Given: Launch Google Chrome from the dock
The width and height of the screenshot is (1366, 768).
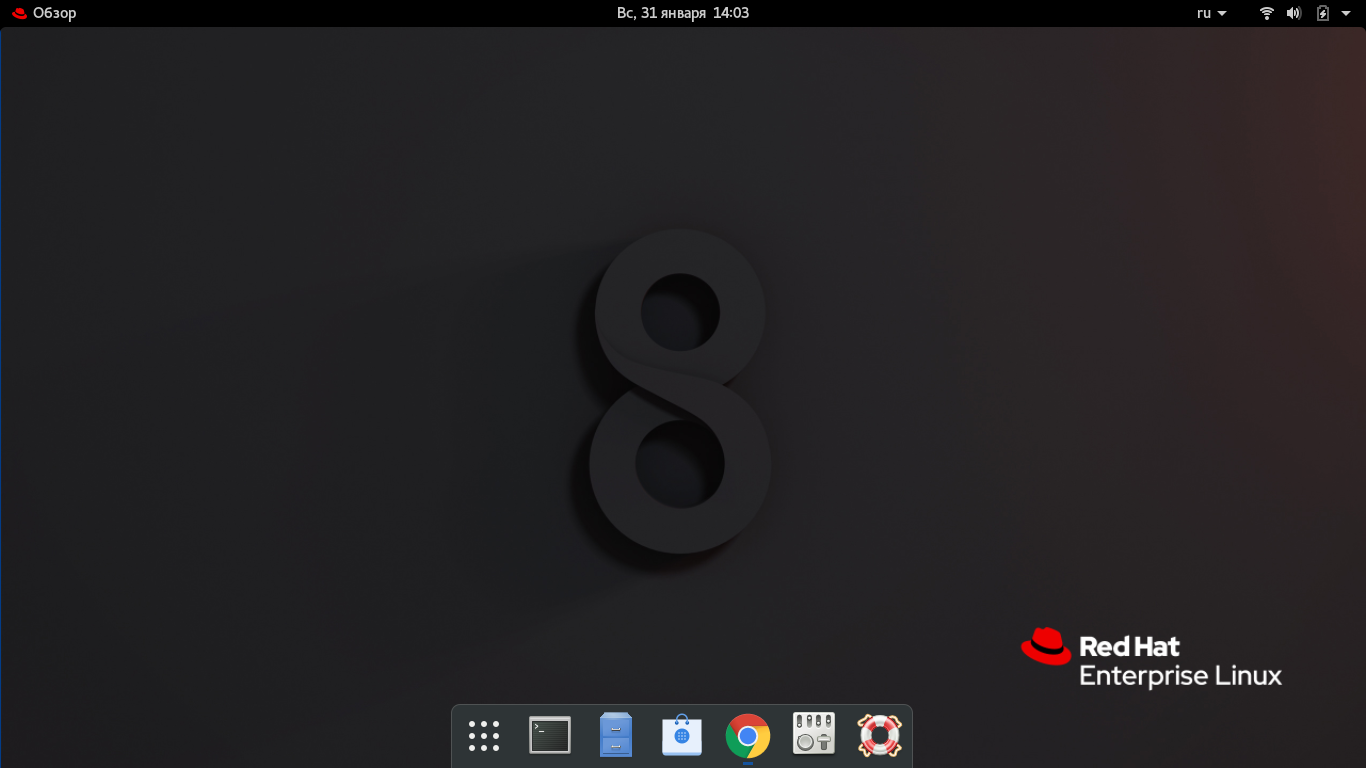Looking at the screenshot, I should [x=748, y=736].
